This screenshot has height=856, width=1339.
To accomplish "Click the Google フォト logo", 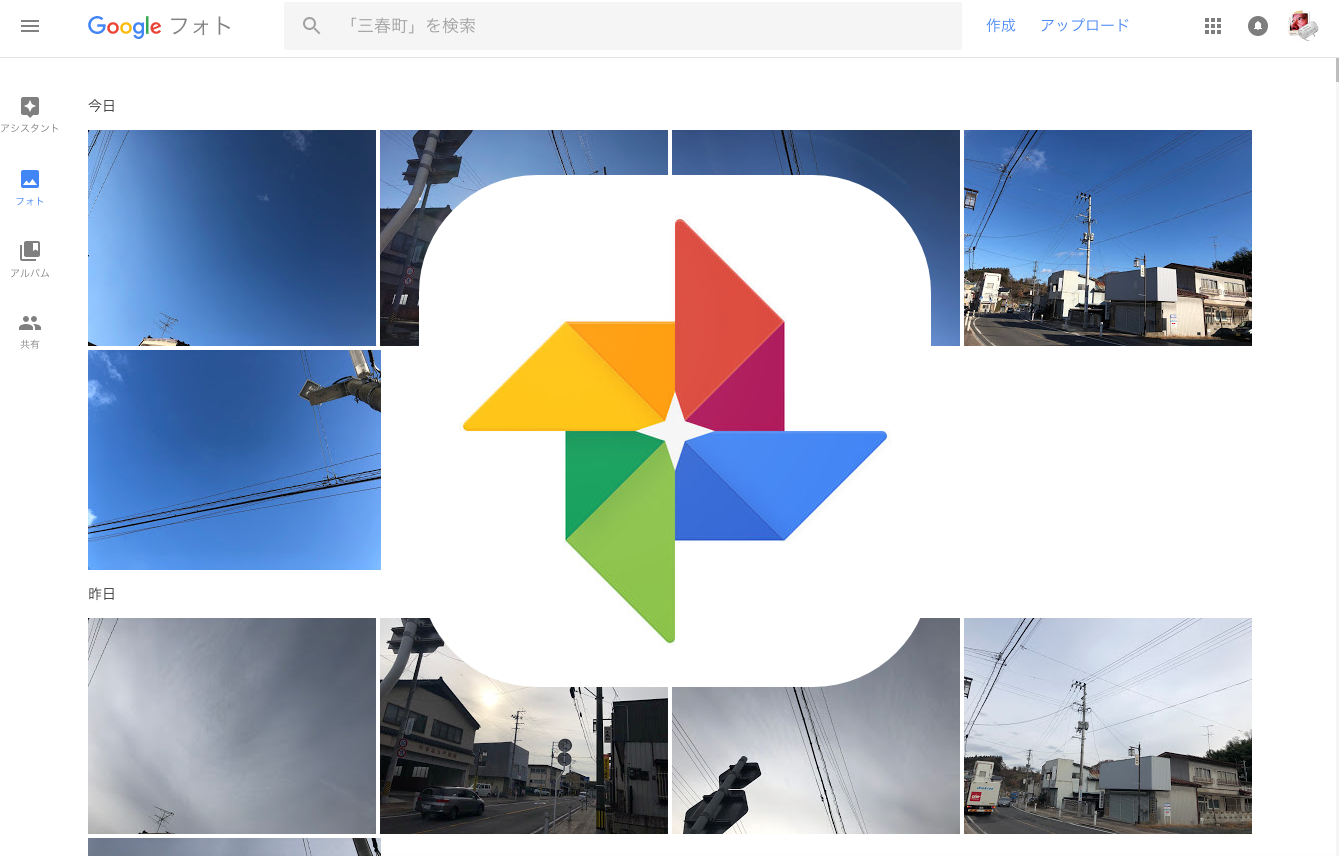I will tap(160, 27).
